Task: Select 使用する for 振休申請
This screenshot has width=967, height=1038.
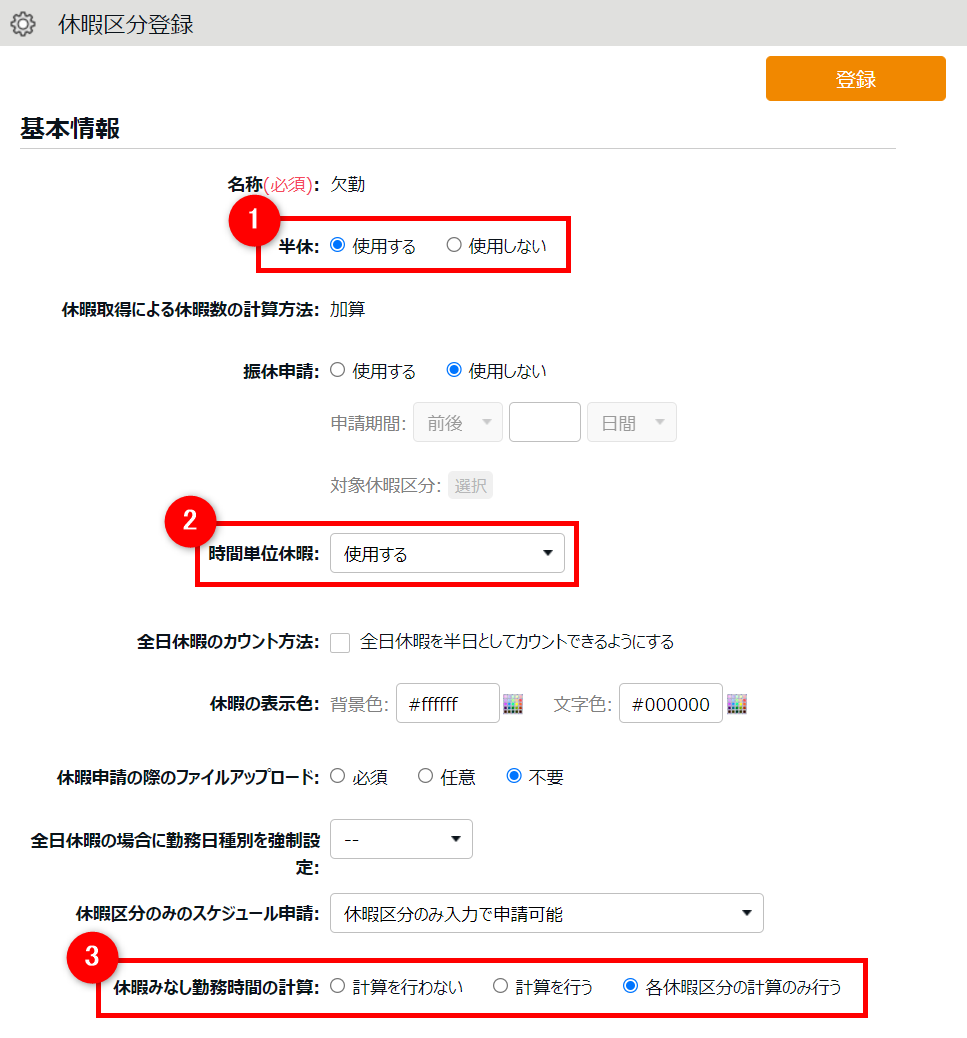Action: pos(338,370)
